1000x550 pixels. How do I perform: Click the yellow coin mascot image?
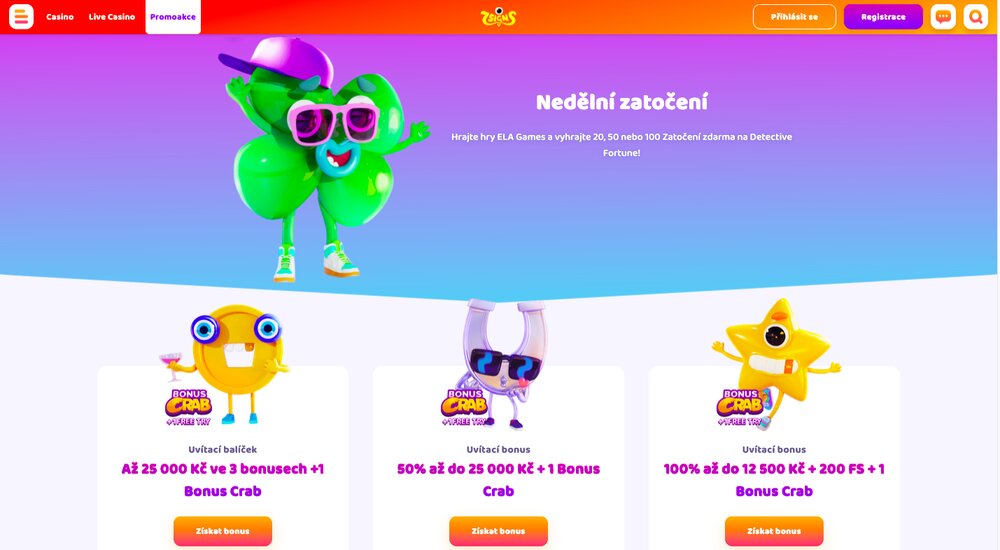228,364
